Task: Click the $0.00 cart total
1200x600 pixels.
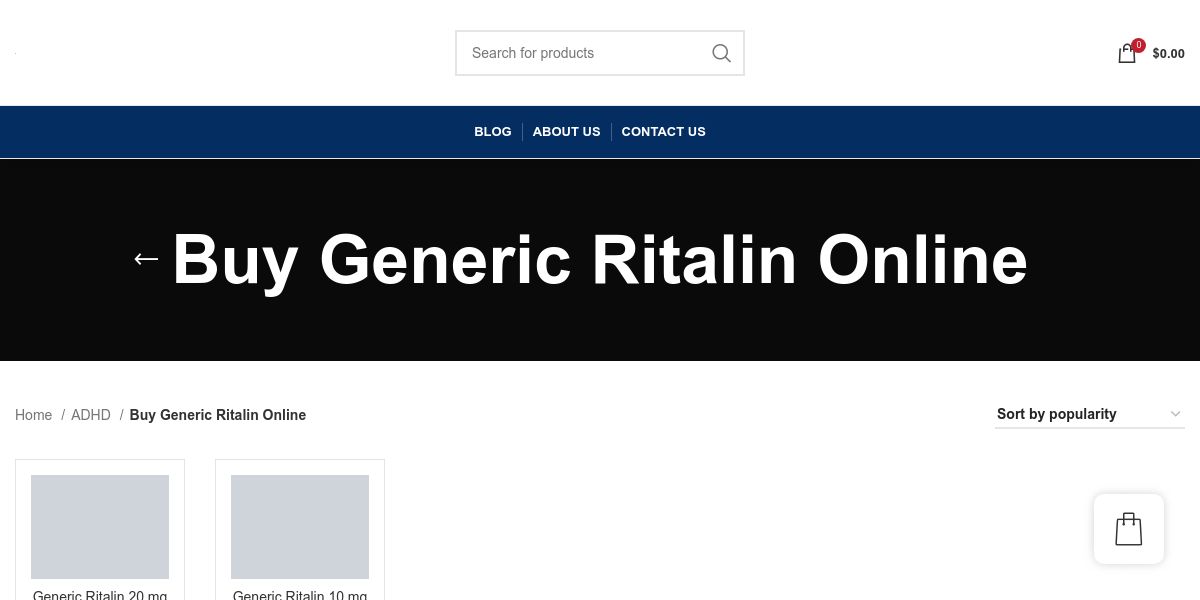Action: pos(1168,54)
